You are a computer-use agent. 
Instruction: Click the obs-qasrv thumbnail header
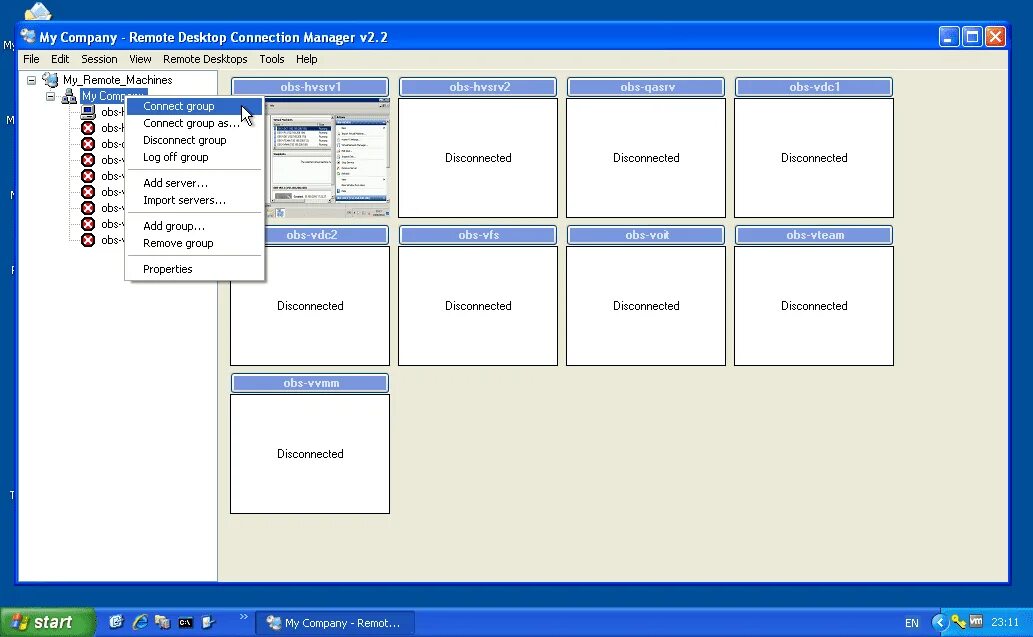646,87
